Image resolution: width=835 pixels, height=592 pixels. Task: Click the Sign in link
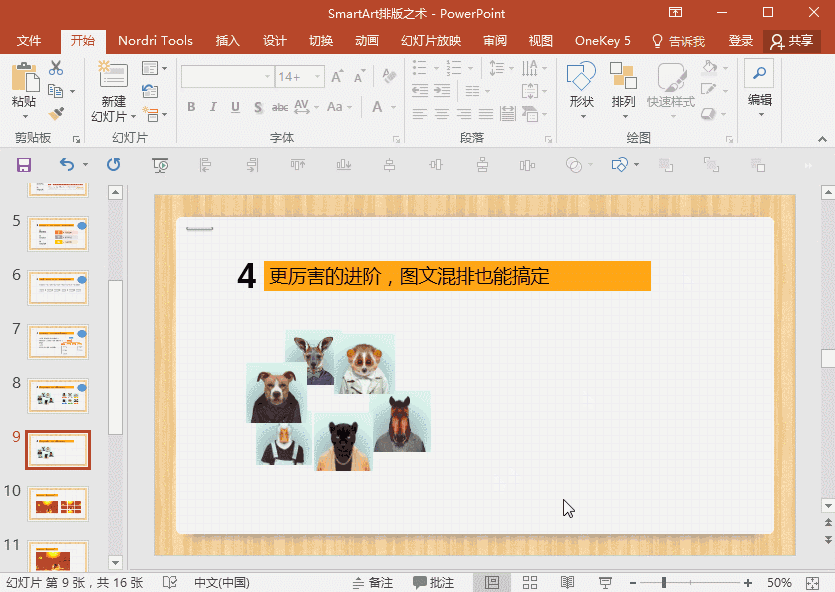click(x=741, y=41)
